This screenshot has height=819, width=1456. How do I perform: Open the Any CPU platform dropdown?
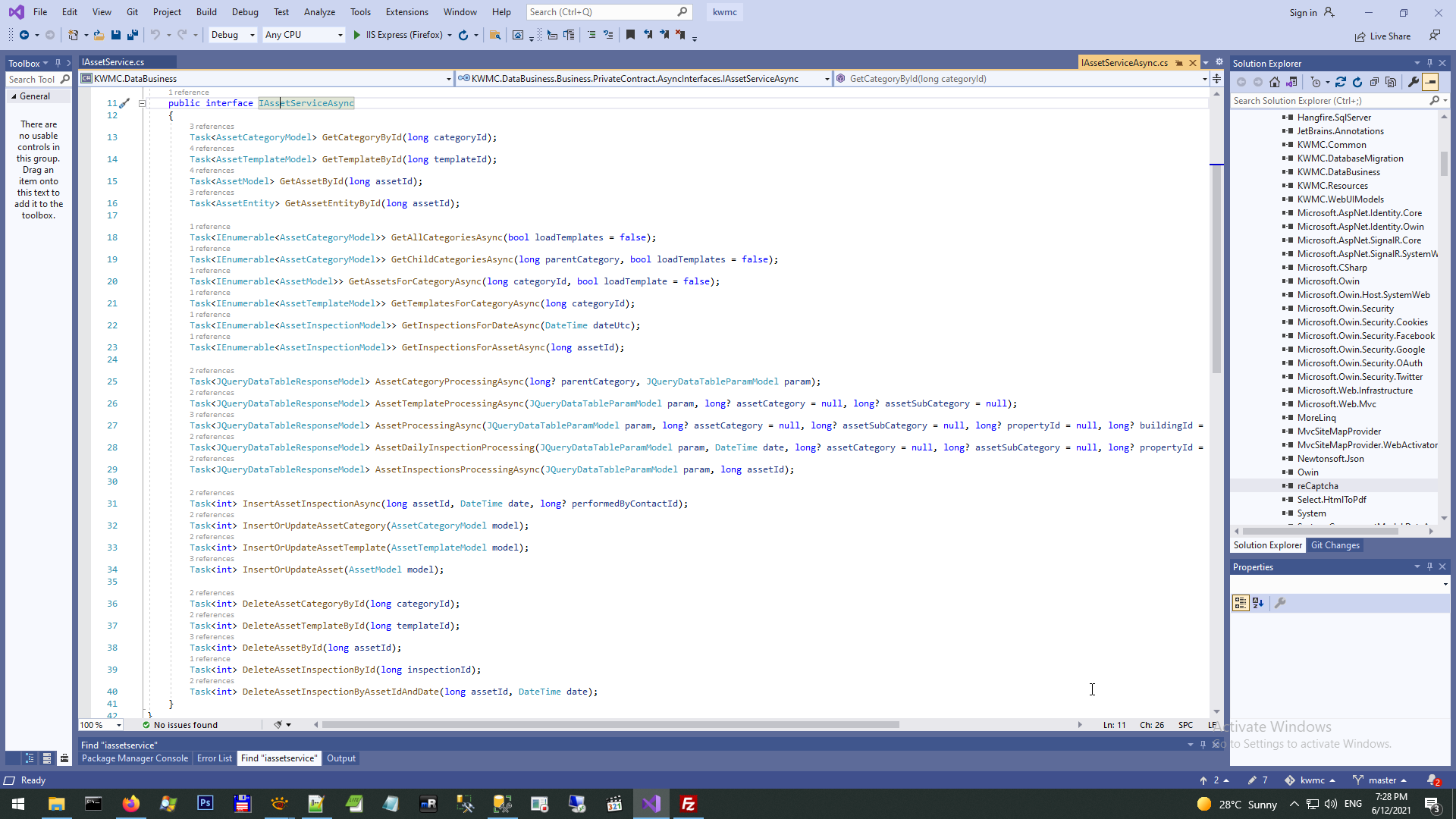[x=339, y=35]
